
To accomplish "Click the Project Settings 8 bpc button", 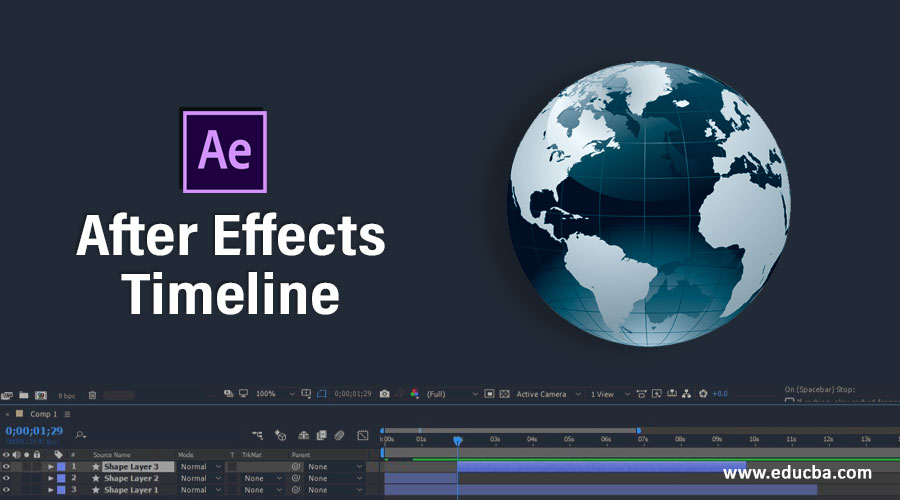I will tap(67, 396).
